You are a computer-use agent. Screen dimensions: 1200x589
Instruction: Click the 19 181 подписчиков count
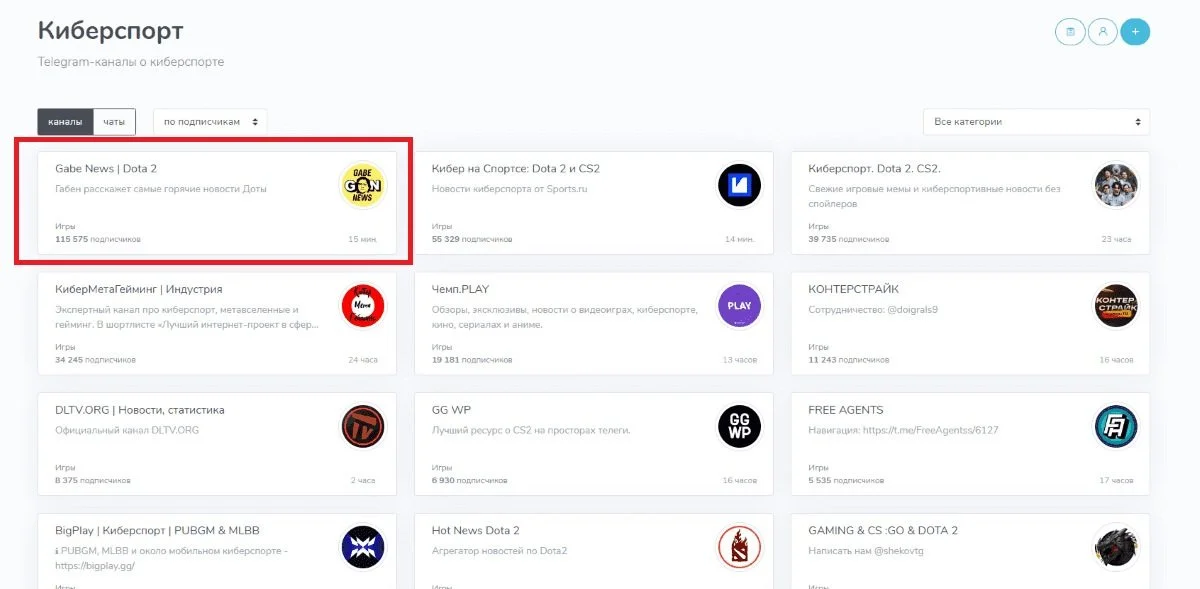coord(472,360)
